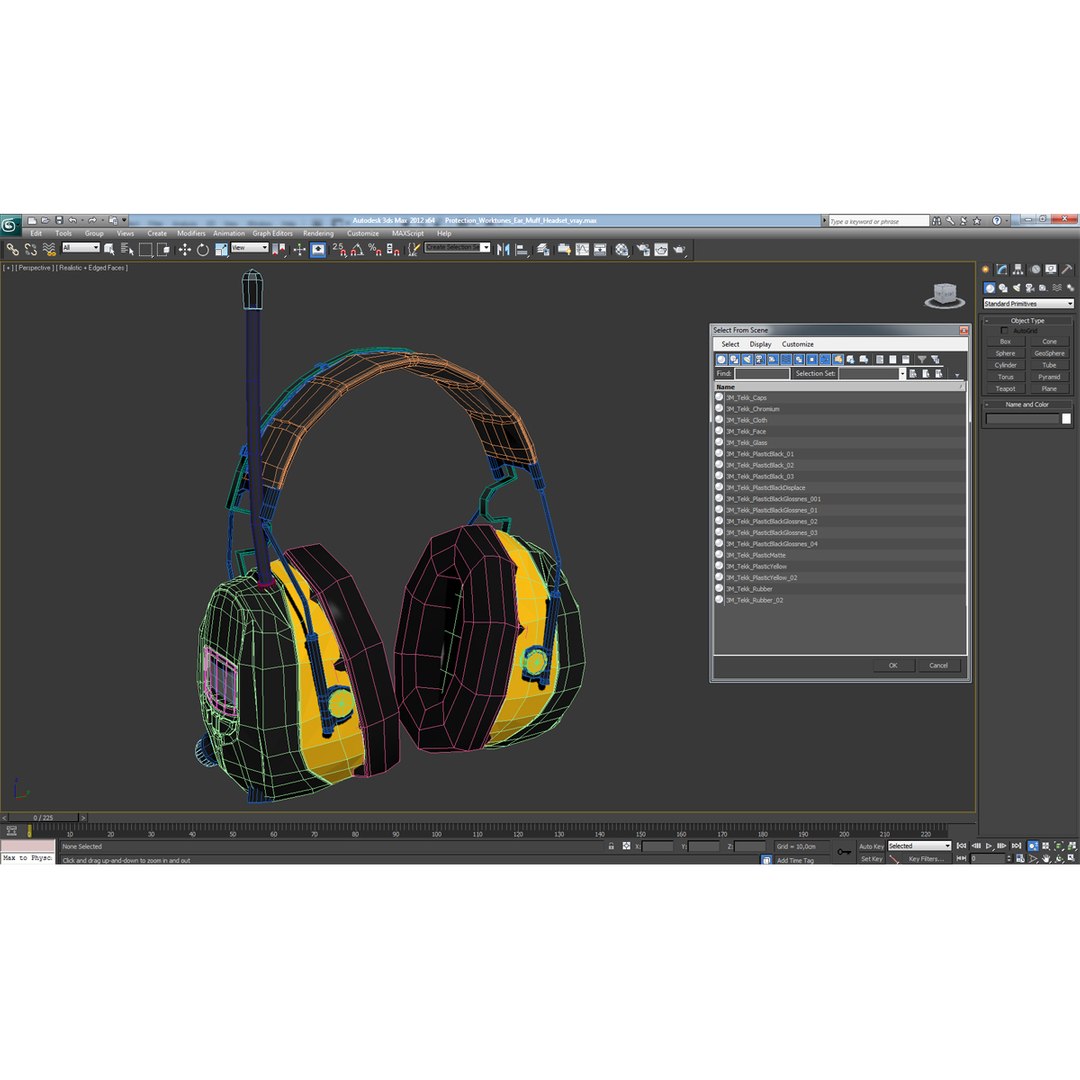Click the Set Key button
The height and width of the screenshot is (1080, 1080).
pos(871,859)
